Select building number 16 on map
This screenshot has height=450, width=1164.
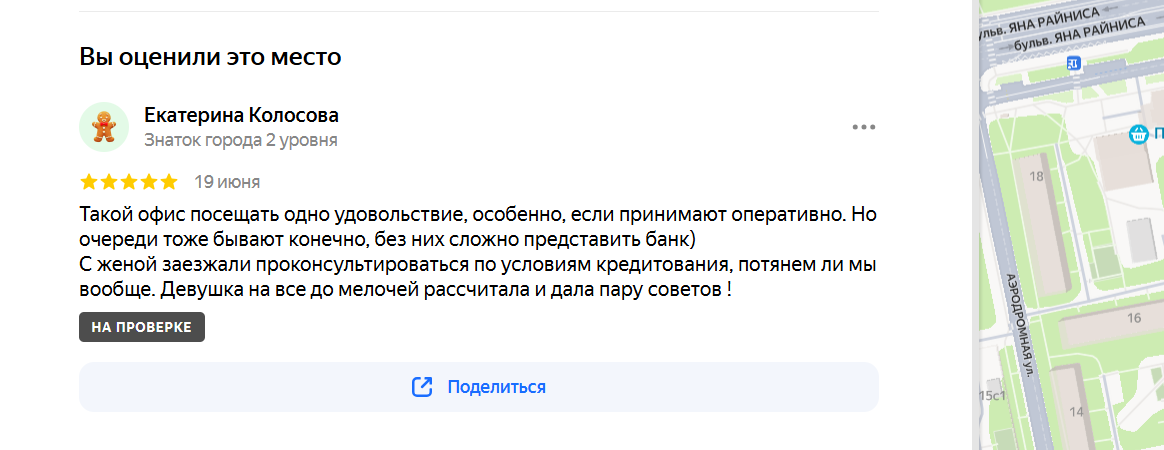1134,319
